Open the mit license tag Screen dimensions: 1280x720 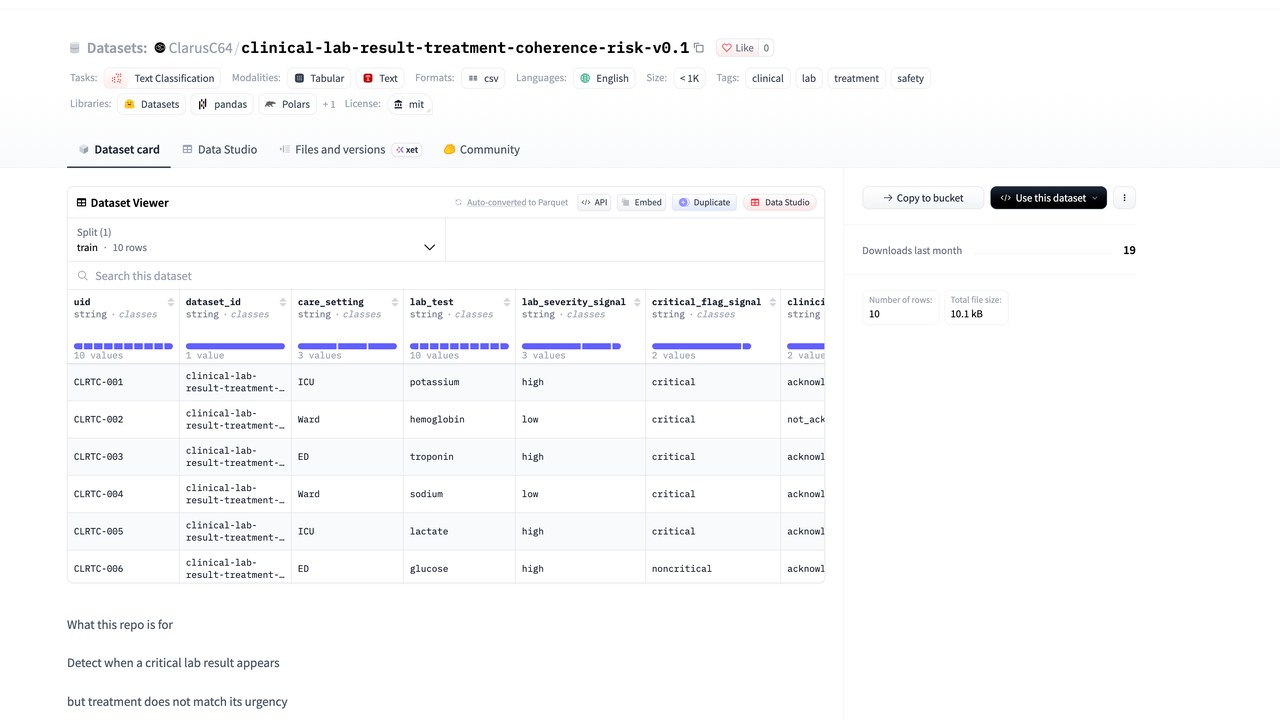click(x=410, y=104)
